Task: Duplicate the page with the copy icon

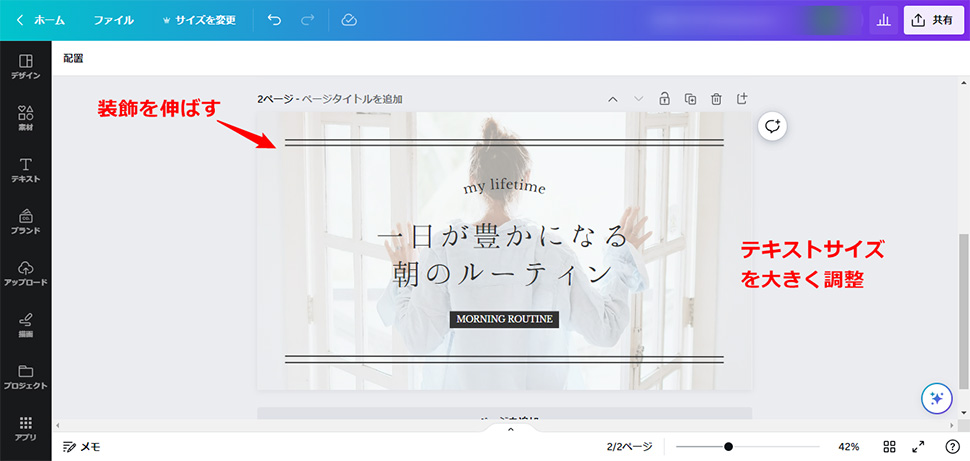Action: click(x=690, y=98)
